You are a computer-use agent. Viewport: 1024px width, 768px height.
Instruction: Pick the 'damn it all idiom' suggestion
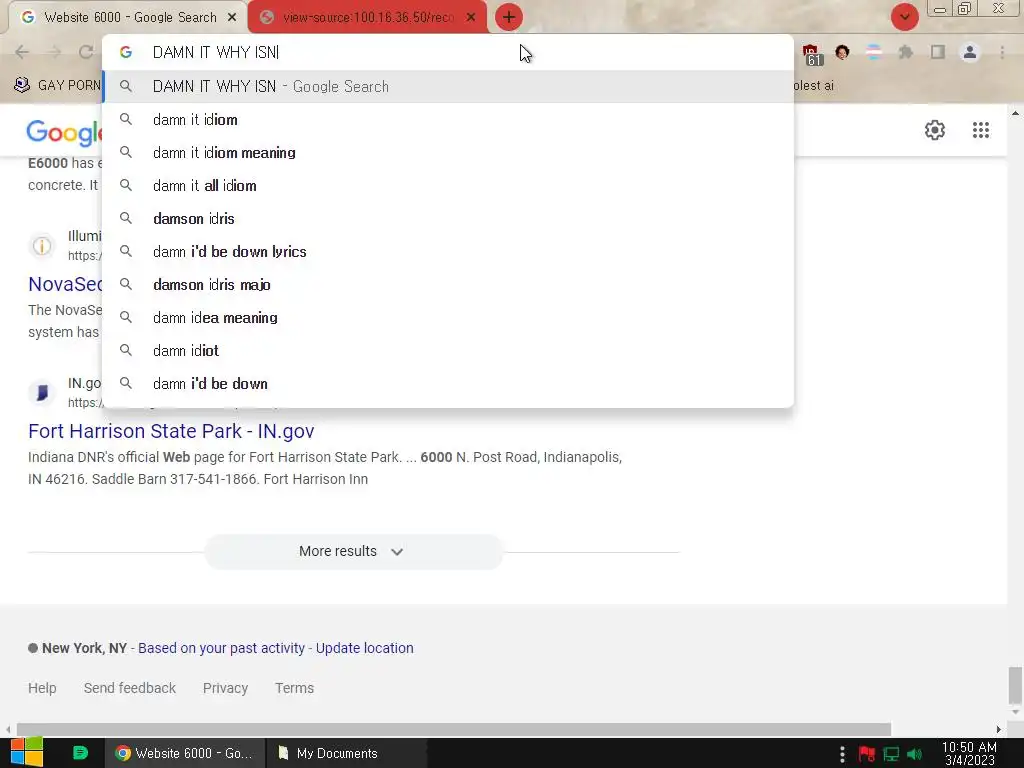[x=449, y=185]
